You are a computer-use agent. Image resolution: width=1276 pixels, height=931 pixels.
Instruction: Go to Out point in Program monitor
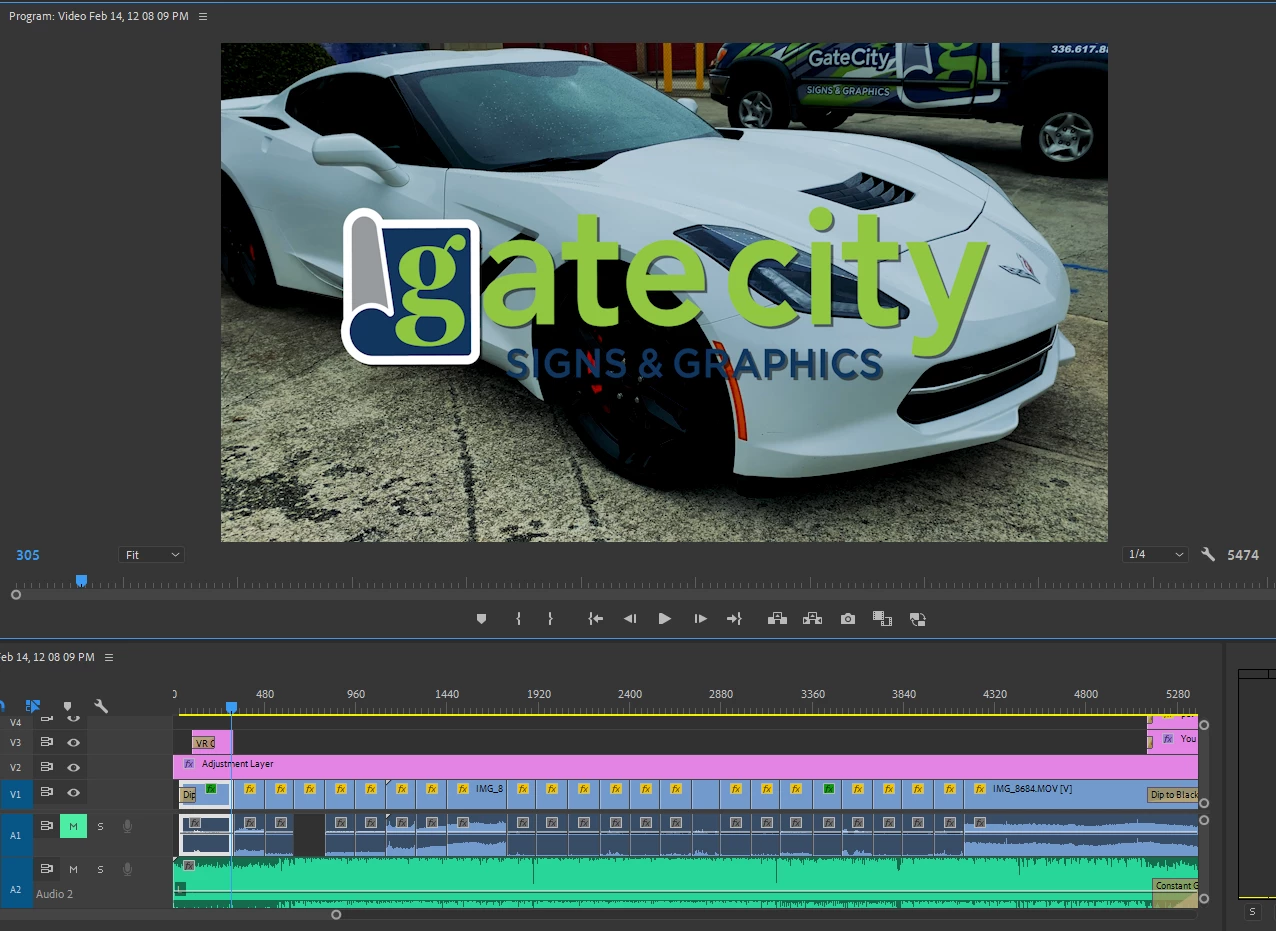pyautogui.click(x=734, y=619)
